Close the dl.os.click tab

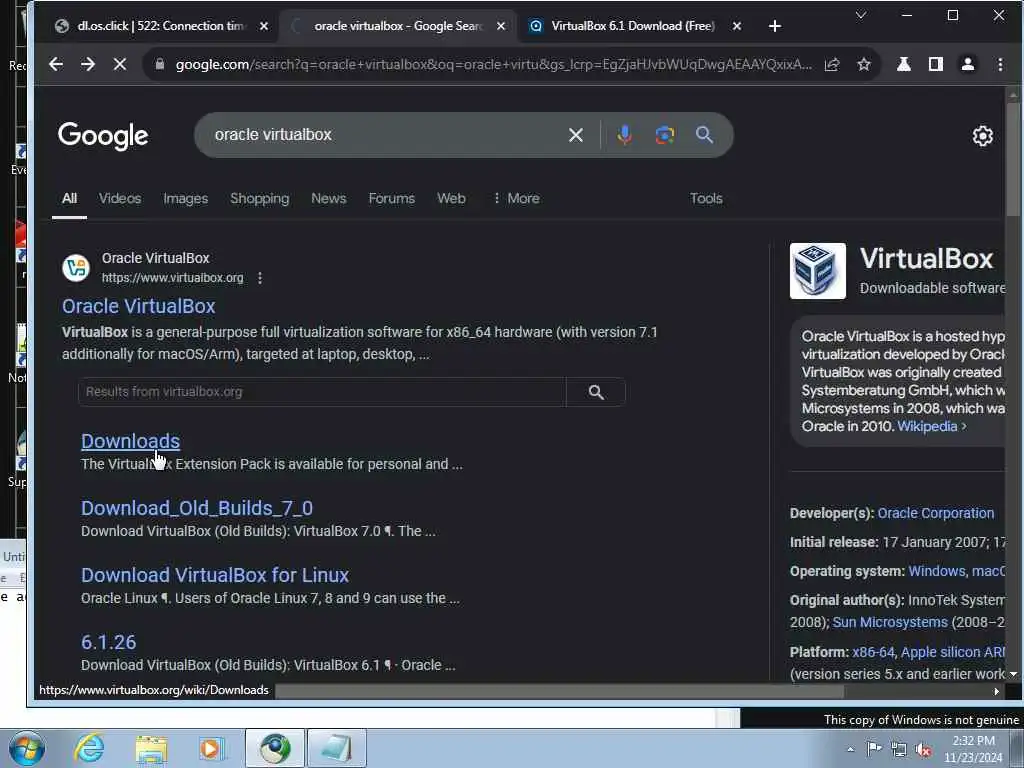(x=264, y=26)
